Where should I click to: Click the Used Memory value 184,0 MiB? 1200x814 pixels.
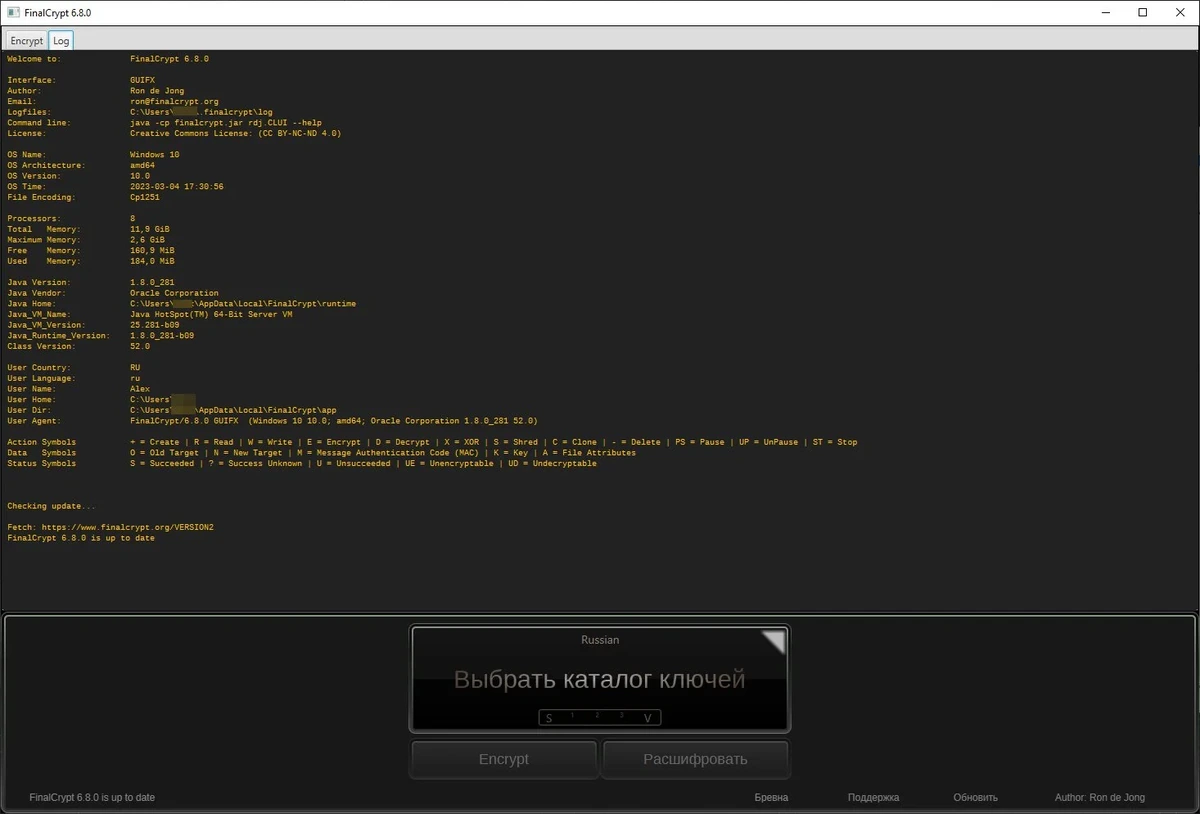tap(152, 262)
